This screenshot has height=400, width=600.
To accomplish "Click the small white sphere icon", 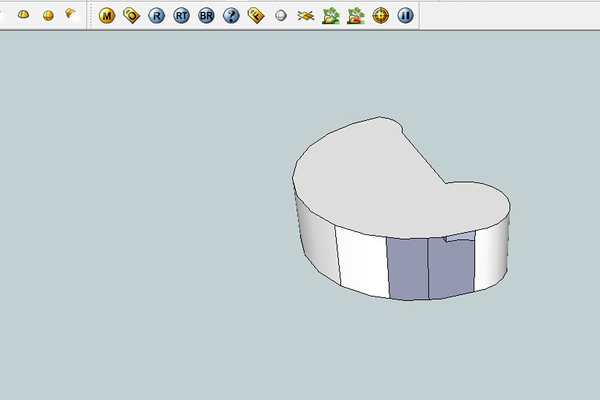I will coord(281,16).
